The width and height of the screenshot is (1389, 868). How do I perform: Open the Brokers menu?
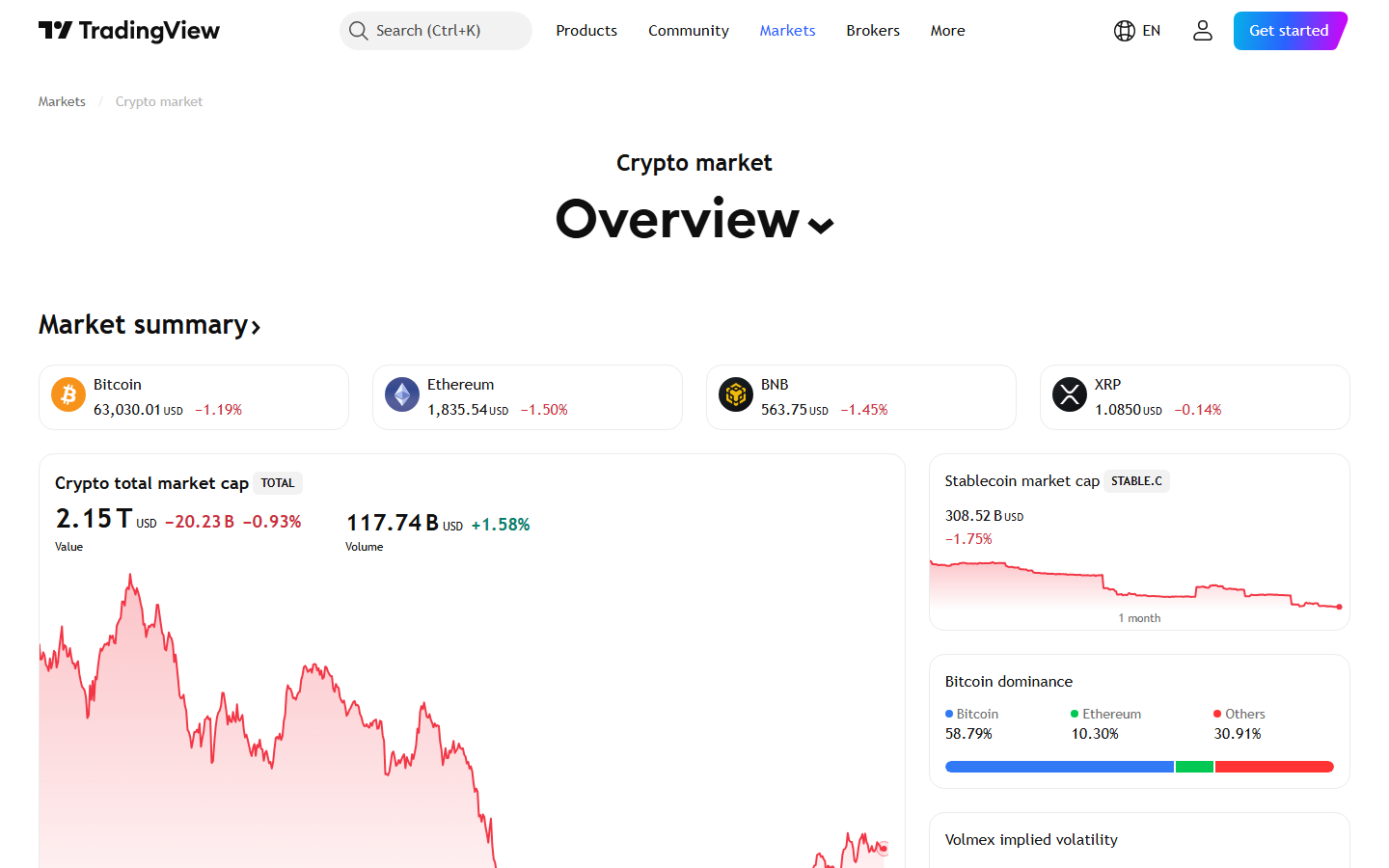pos(873,31)
